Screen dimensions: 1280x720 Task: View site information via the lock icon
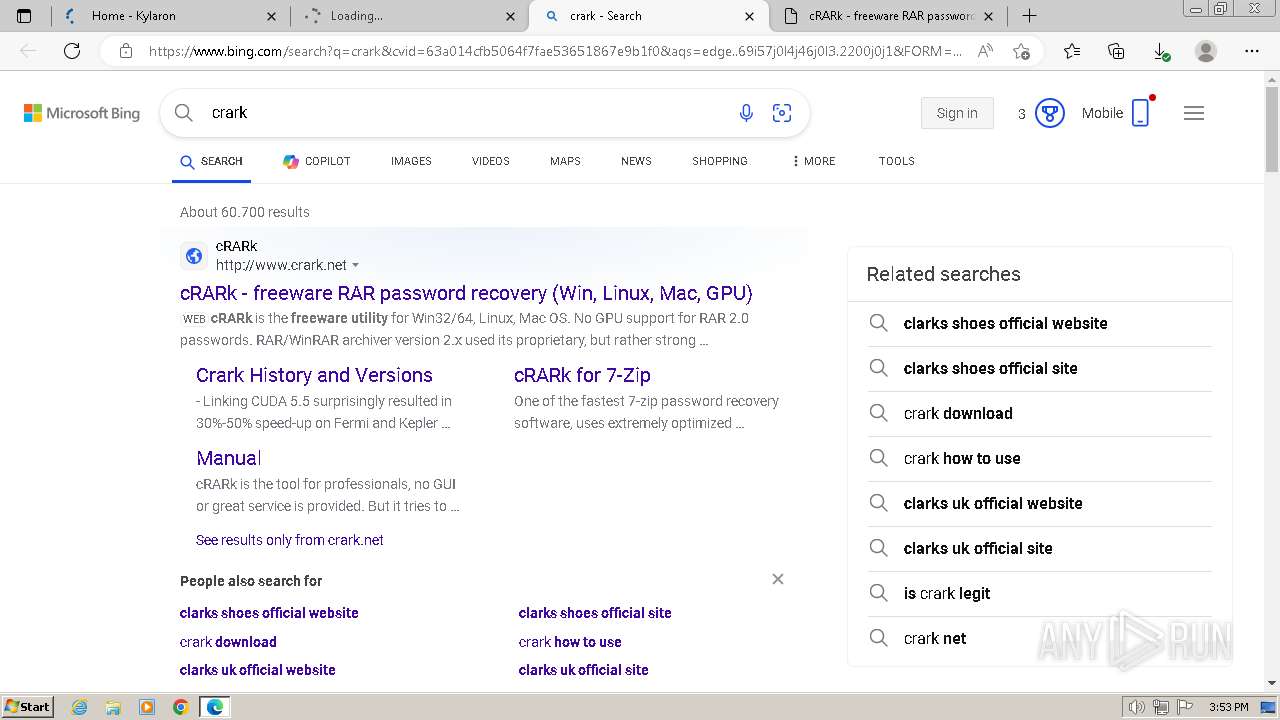[126, 51]
